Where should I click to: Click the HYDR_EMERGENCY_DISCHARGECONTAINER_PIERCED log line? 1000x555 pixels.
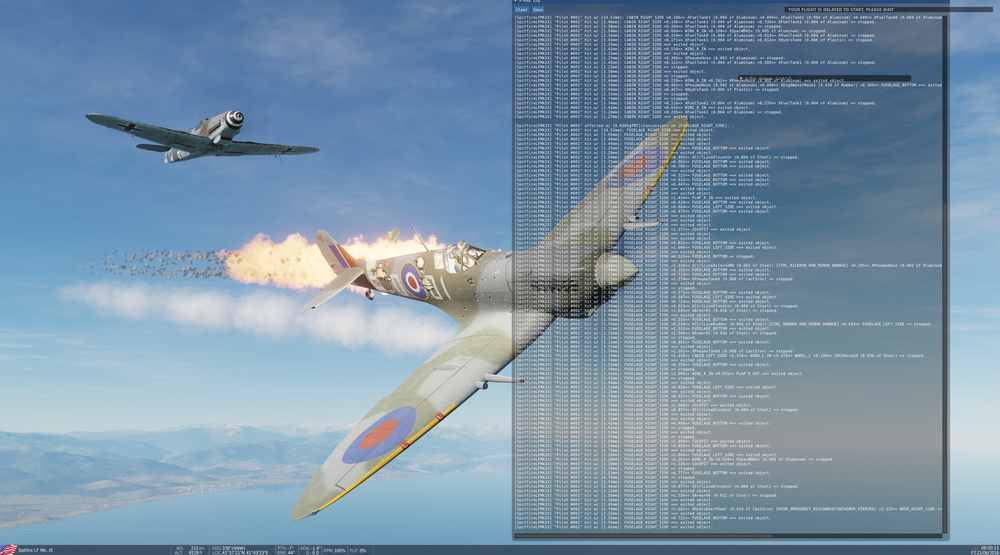[x=728, y=509]
